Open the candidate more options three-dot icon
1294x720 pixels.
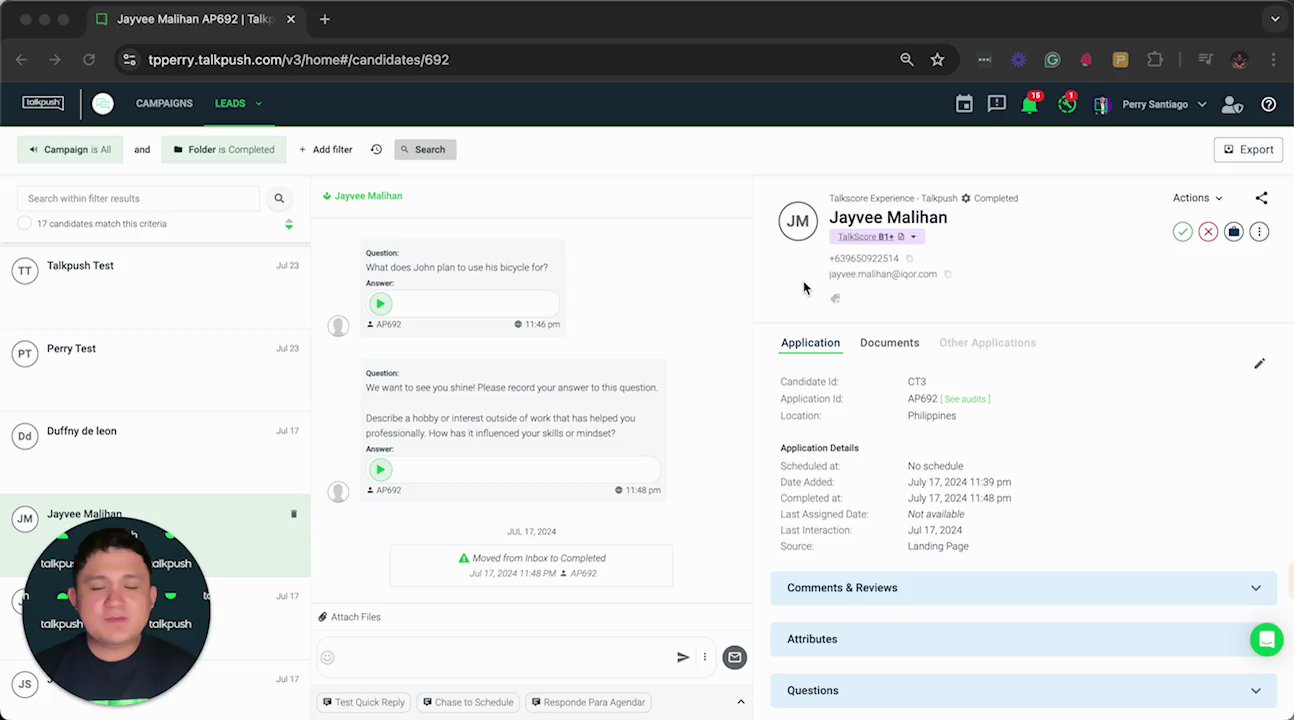1259,232
